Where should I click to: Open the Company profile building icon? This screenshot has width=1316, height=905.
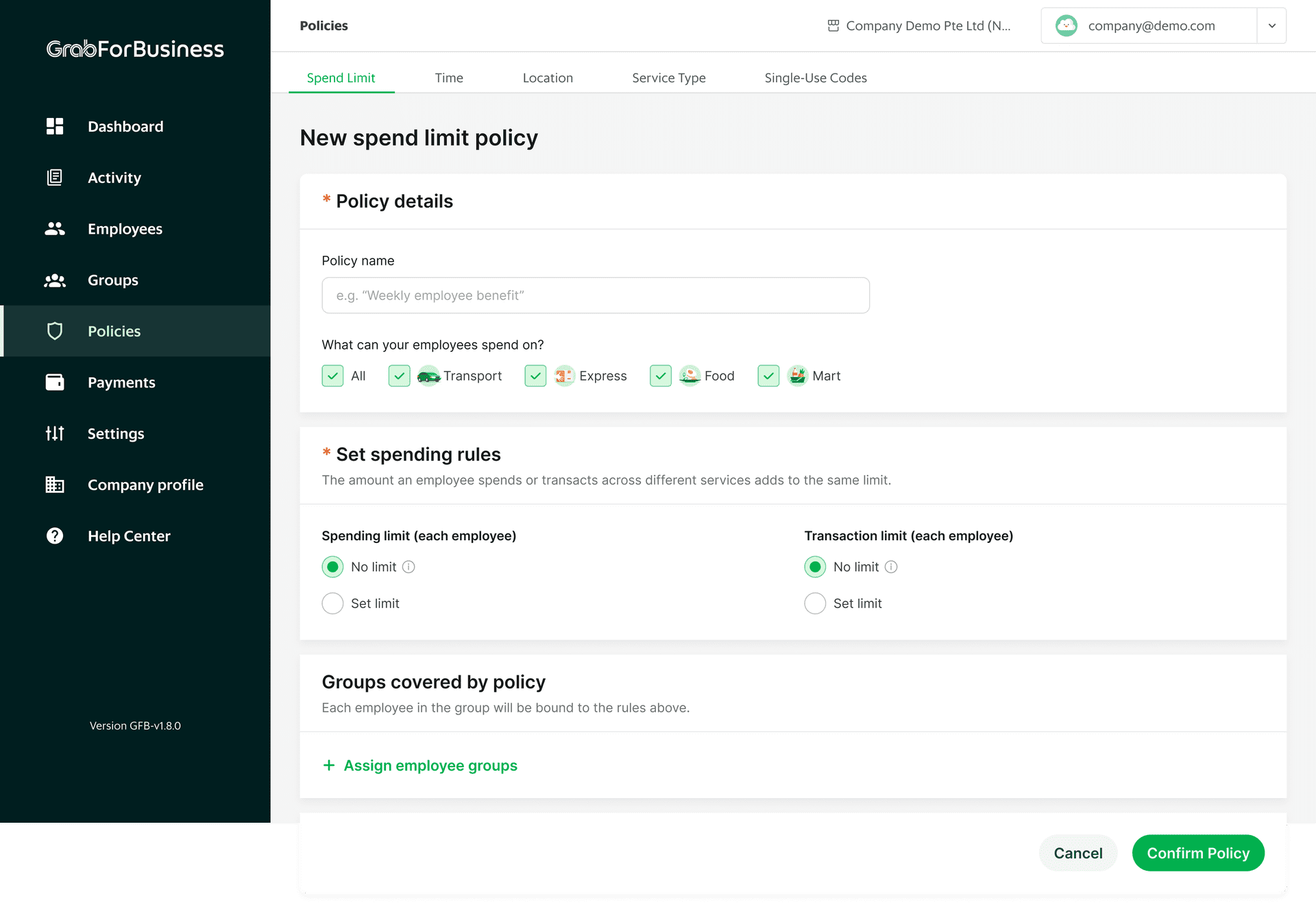coord(55,484)
